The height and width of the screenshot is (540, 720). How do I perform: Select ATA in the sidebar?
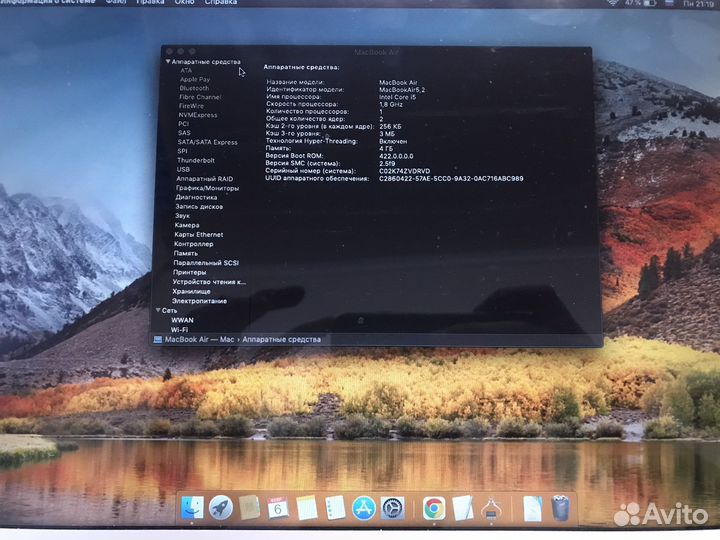pyautogui.click(x=186, y=70)
